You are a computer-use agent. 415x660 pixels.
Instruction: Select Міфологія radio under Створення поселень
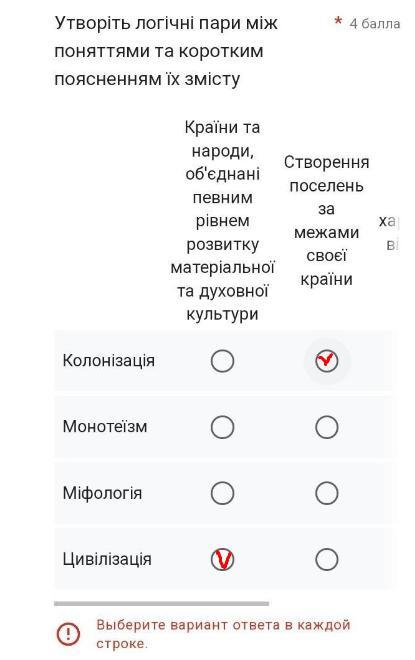coord(327,493)
